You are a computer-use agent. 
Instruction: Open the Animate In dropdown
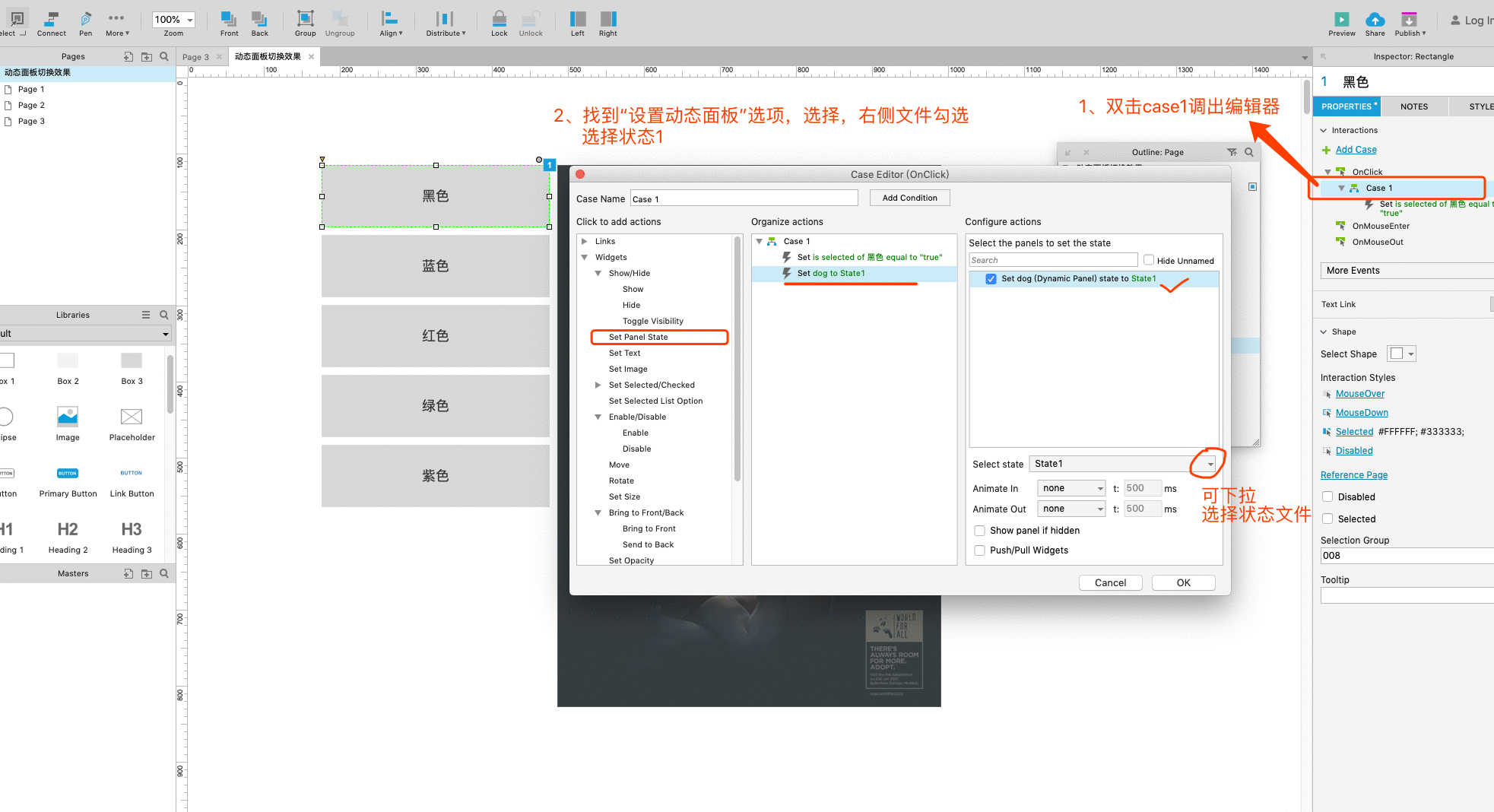(x=1071, y=488)
